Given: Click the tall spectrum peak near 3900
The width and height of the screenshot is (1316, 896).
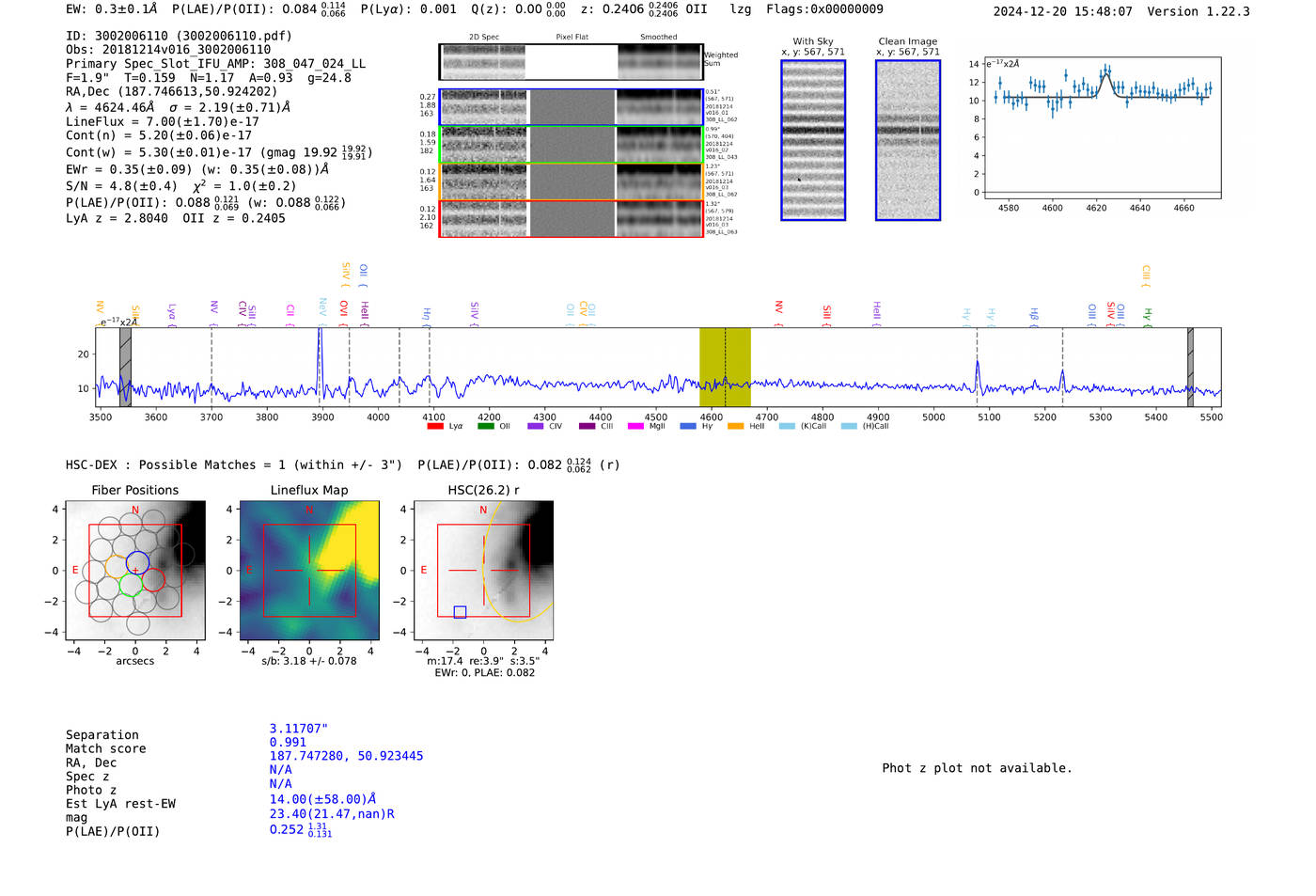Looking at the screenshot, I should coord(320,362).
